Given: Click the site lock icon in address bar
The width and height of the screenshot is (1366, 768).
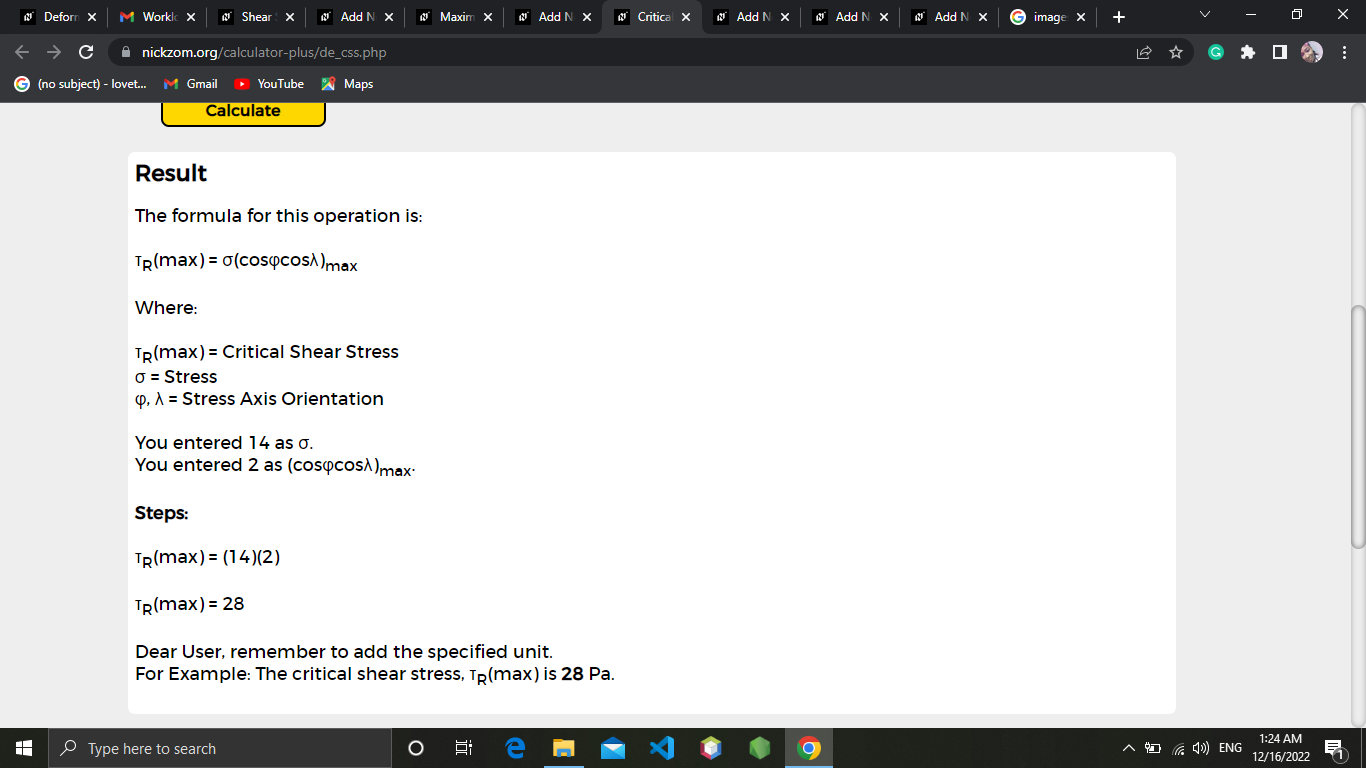Looking at the screenshot, I should 126,52.
